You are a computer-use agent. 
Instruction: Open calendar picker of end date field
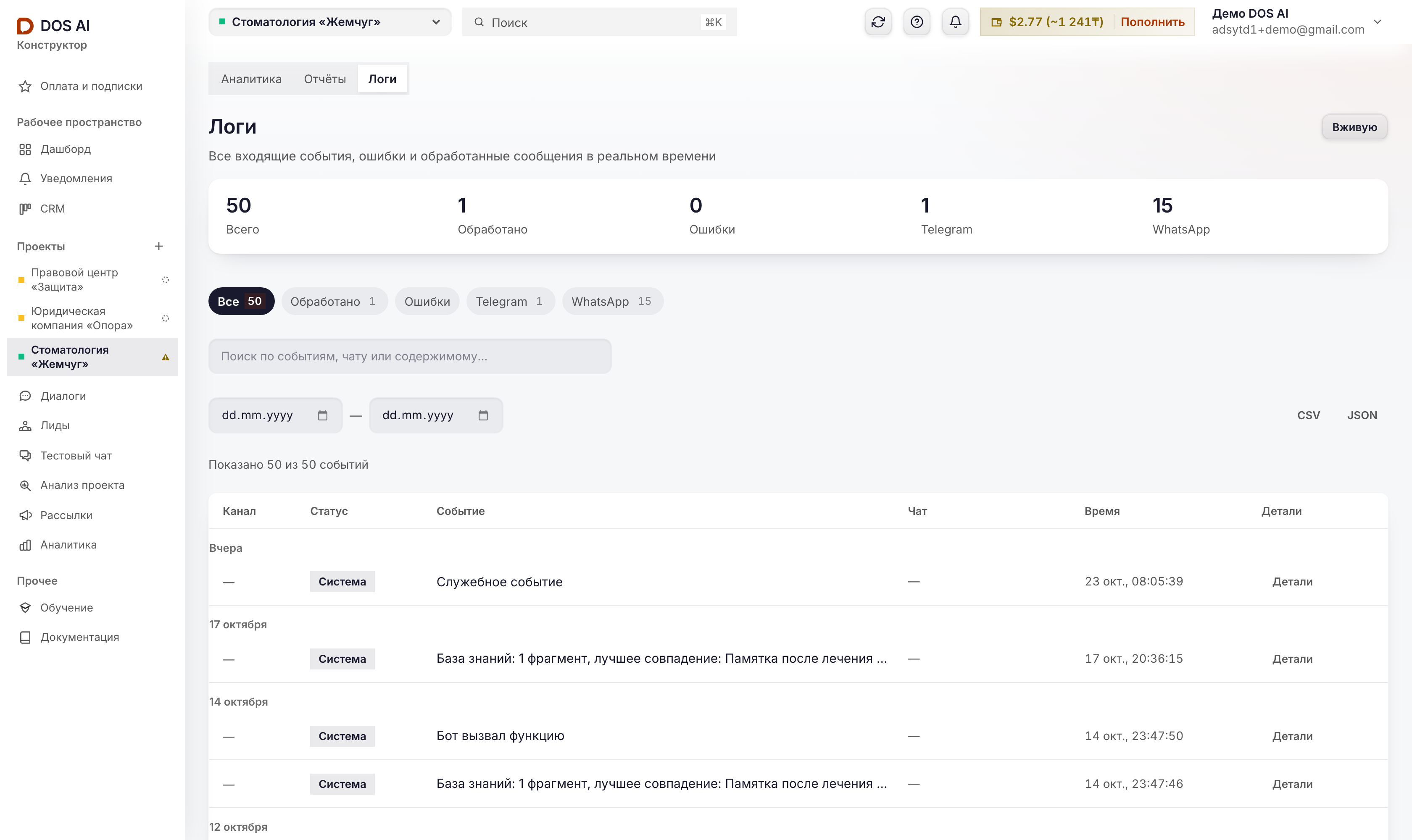[x=482, y=415]
